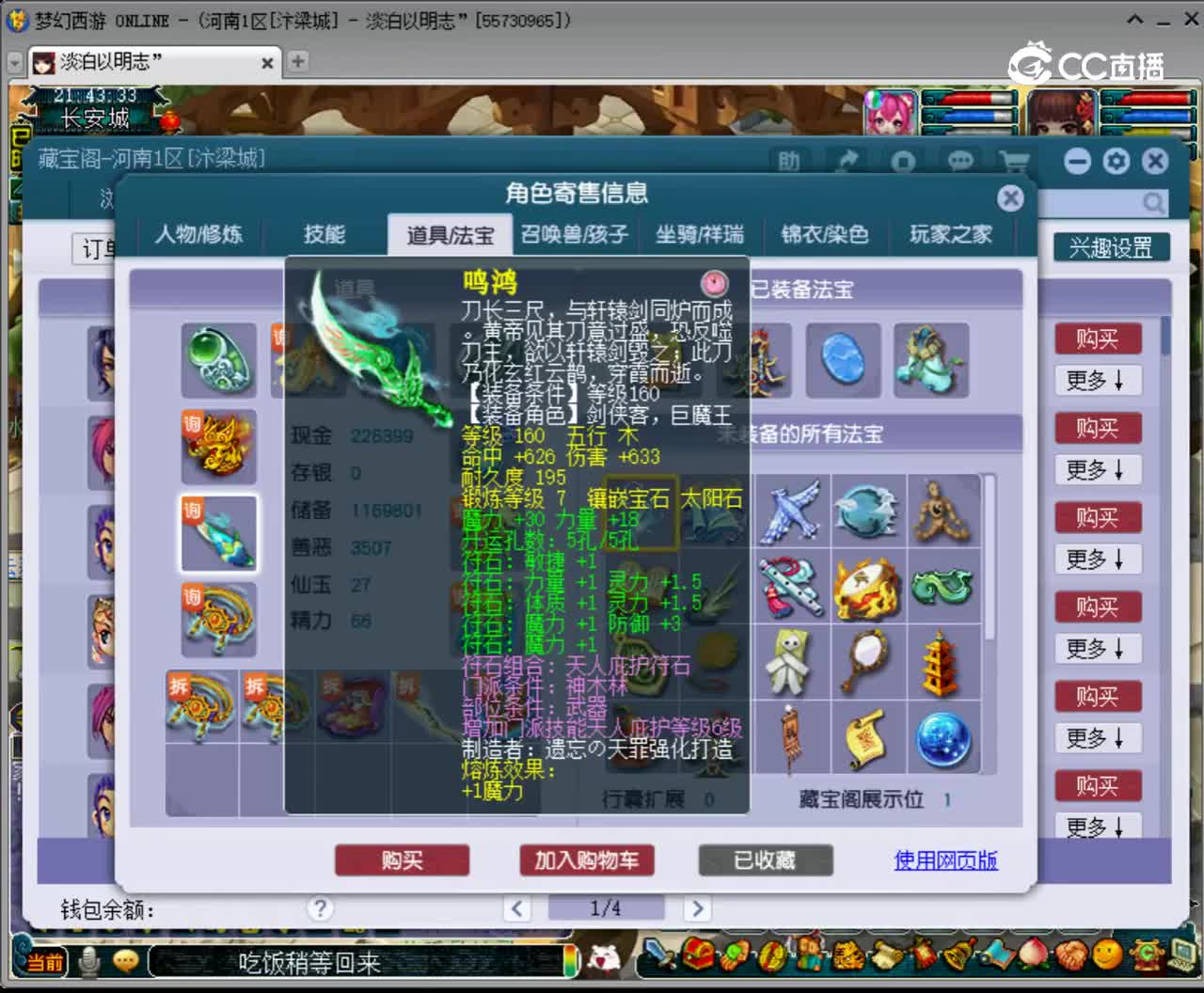The image size is (1204, 993).
Task: Click the 助 helper icon in header
Action: 789,162
